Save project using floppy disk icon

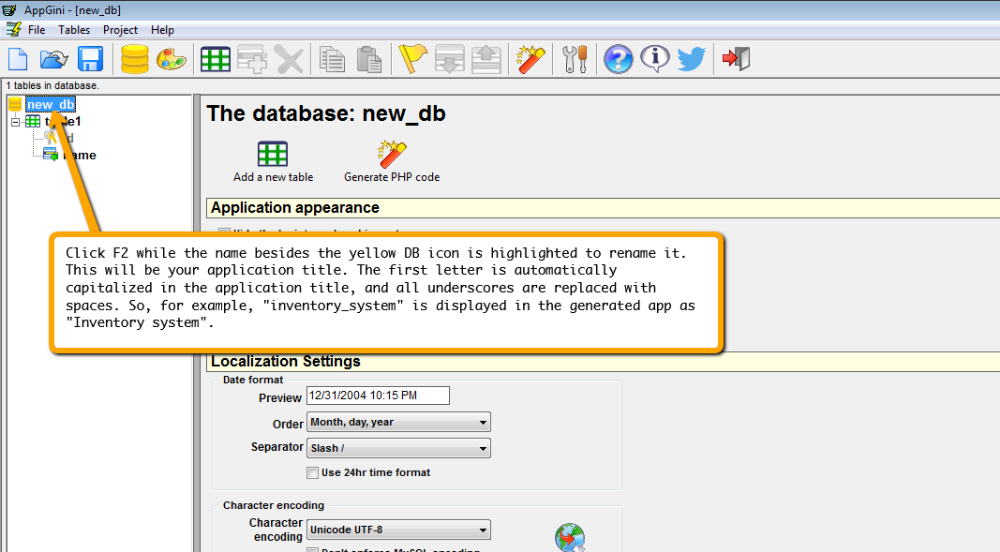[x=91, y=59]
